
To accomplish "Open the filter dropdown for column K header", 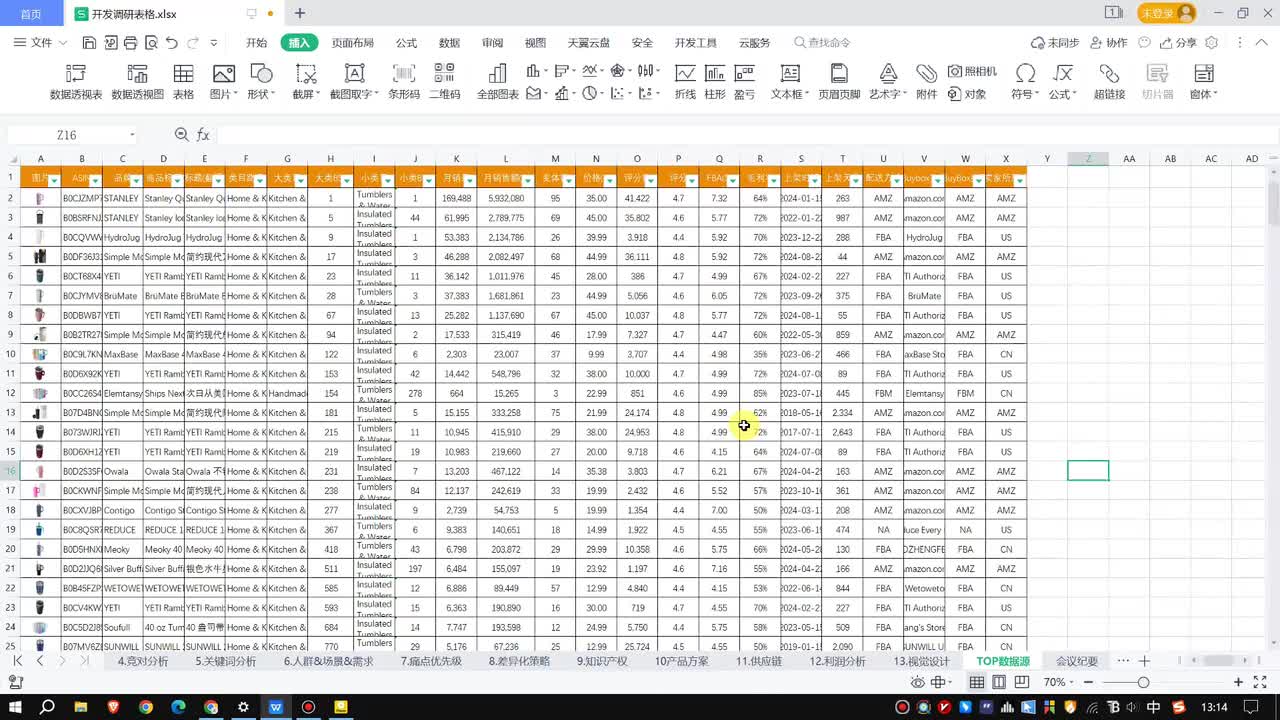I will point(470,180).
